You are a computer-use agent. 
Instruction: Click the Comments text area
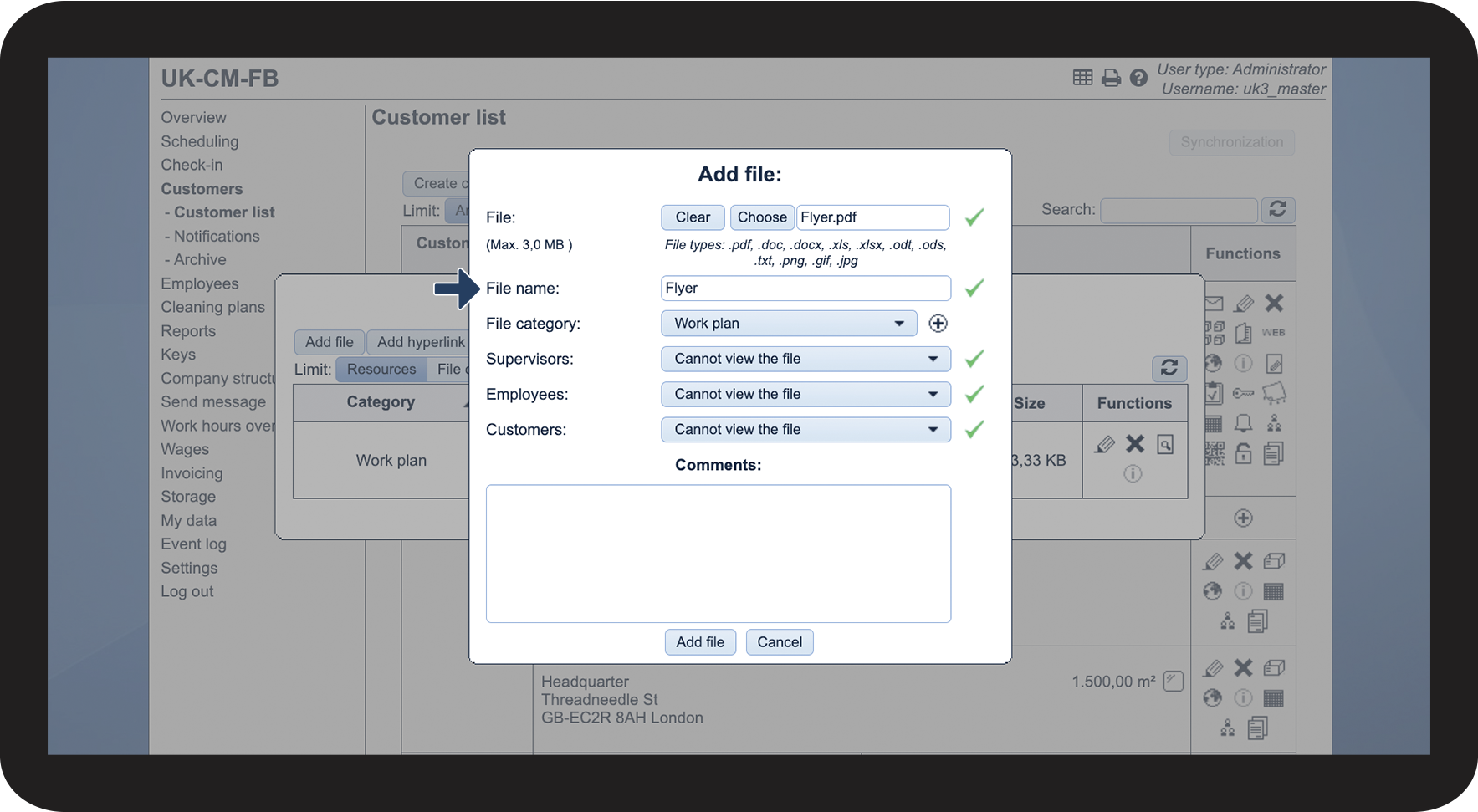[719, 554]
